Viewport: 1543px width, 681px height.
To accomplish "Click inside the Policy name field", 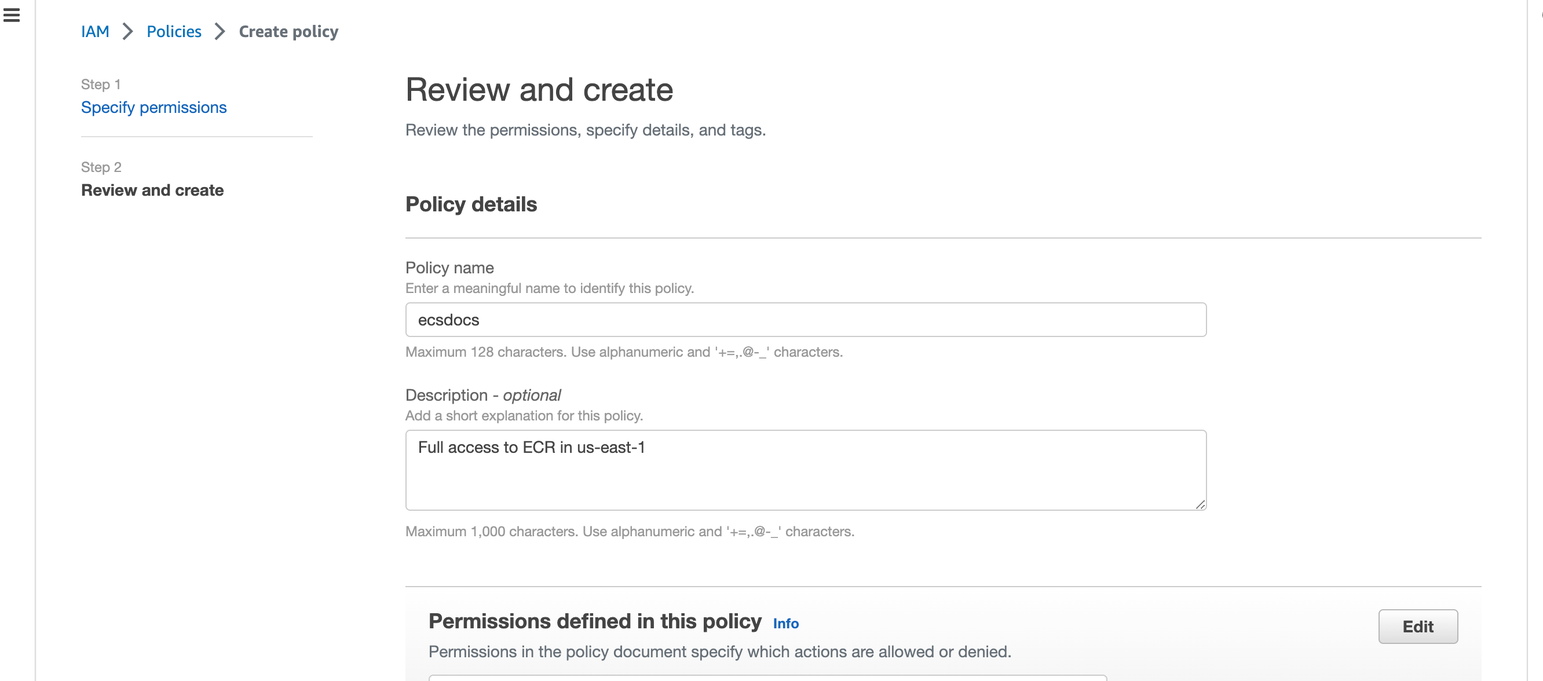I will tap(805, 319).
